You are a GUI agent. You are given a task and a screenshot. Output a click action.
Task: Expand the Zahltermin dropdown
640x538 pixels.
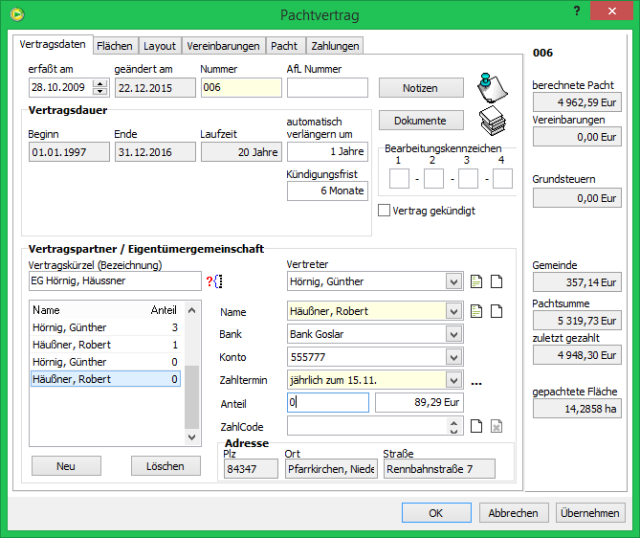tap(455, 380)
